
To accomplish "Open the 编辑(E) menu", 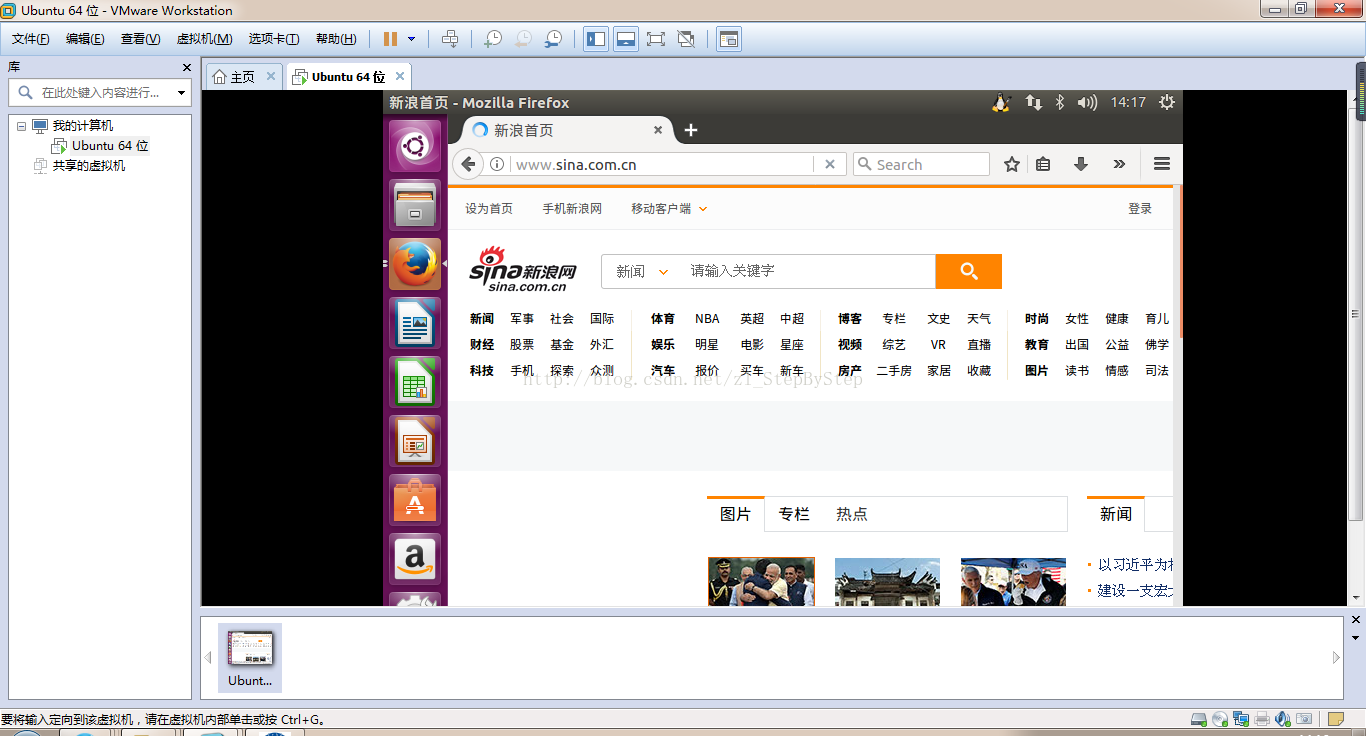I will click(85, 39).
